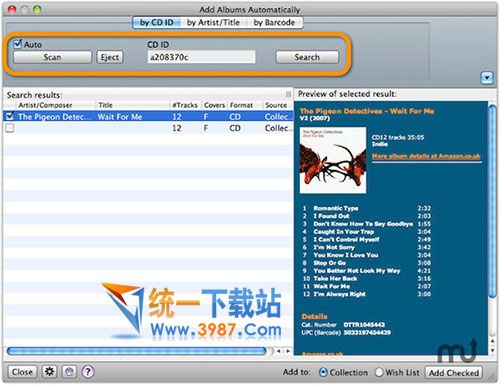Switch to the by Artist/Title tab
The image size is (500, 385).
(213, 22)
